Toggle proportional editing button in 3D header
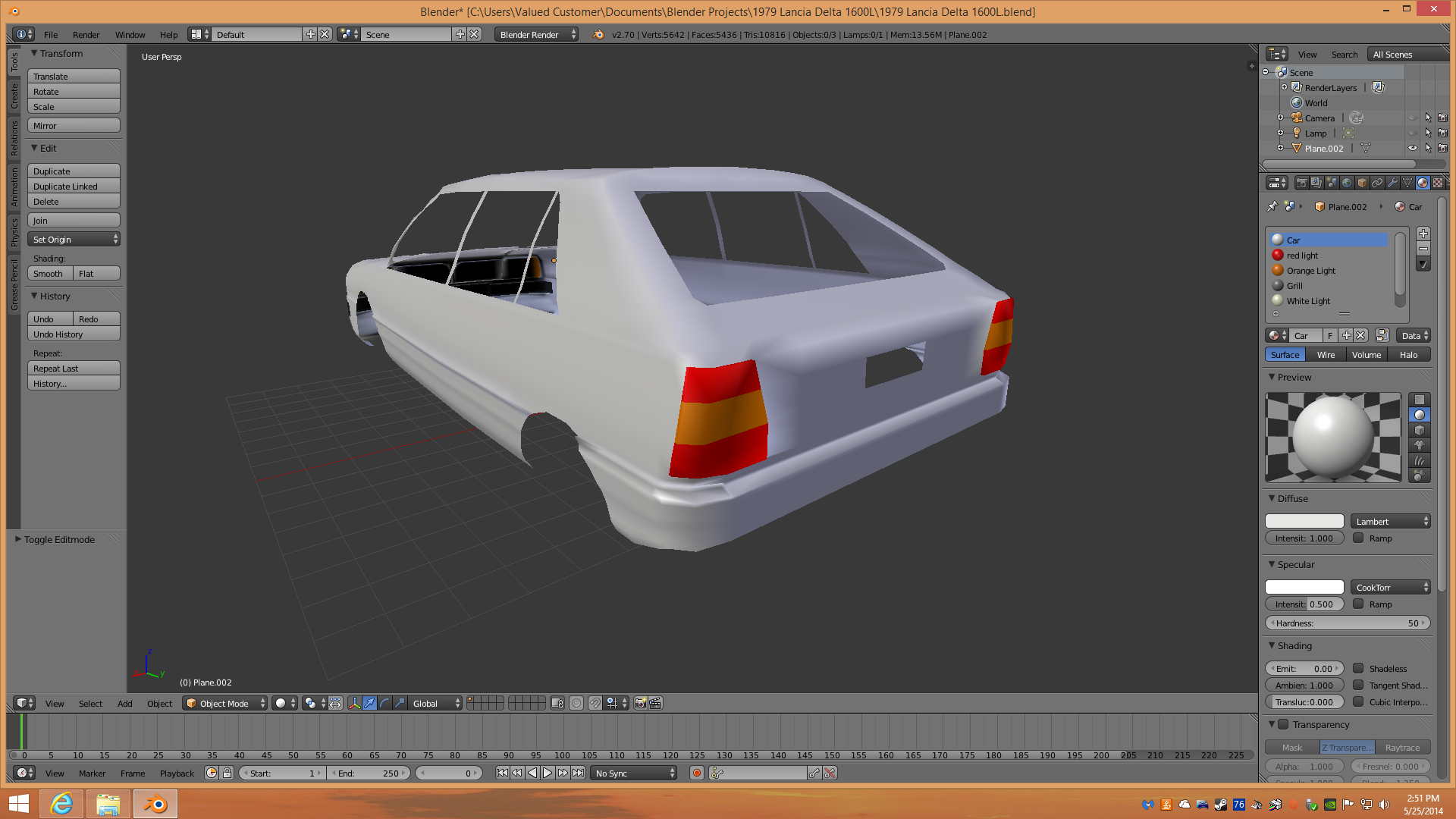Image resolution: width=1456 pixels, height=819 pixels. pos(576,704)
